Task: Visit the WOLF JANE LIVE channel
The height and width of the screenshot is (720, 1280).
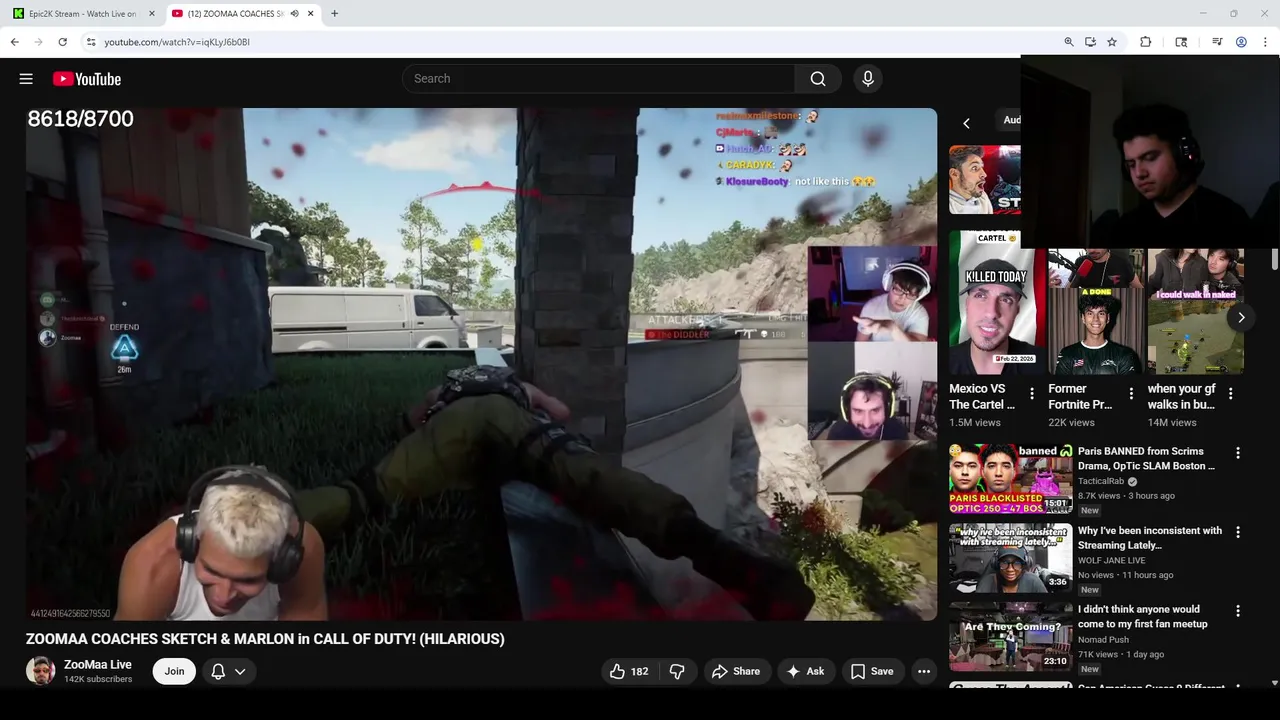Action: click(x=1112, y=560)
